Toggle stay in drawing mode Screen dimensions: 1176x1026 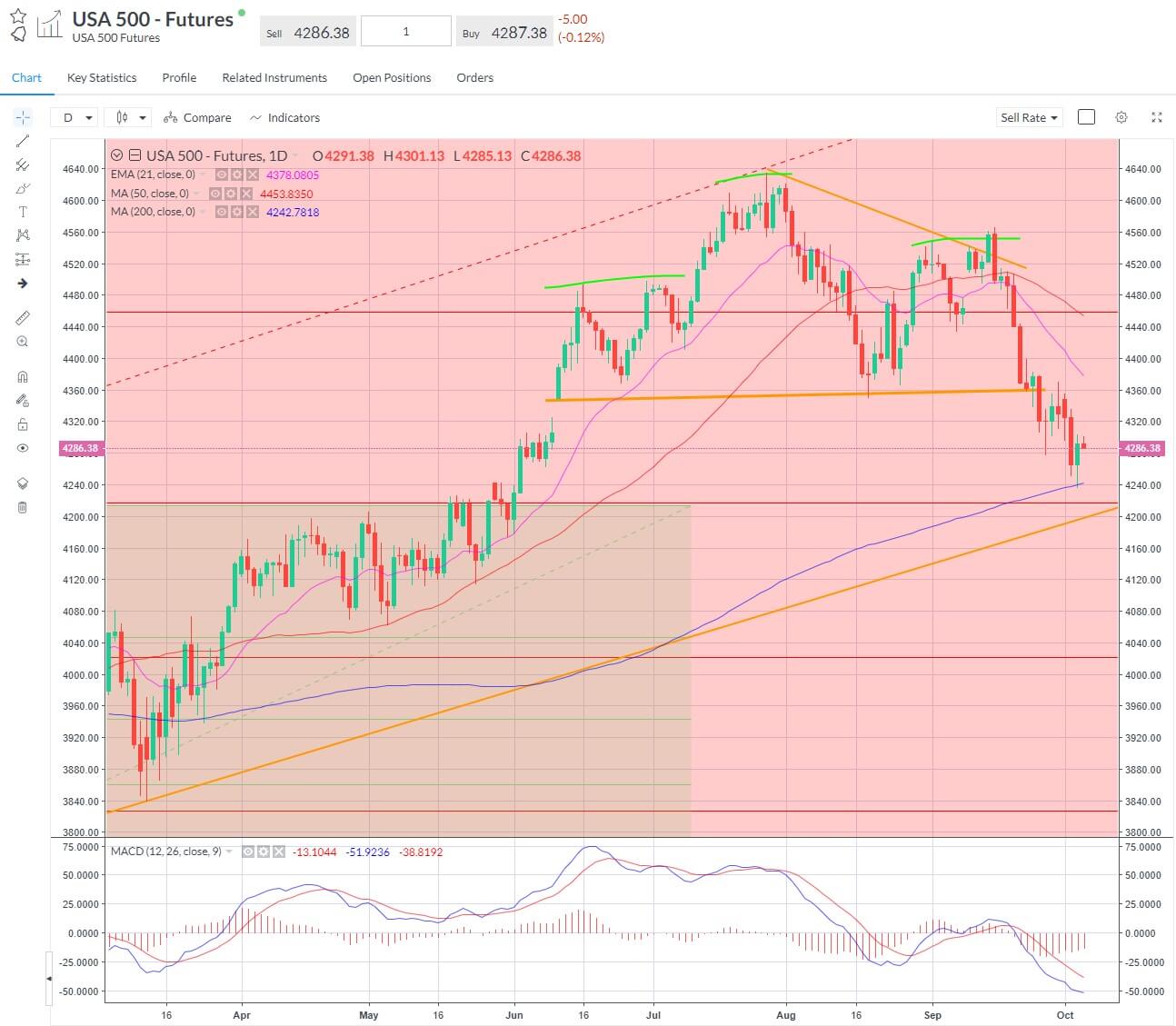[23, 400]
